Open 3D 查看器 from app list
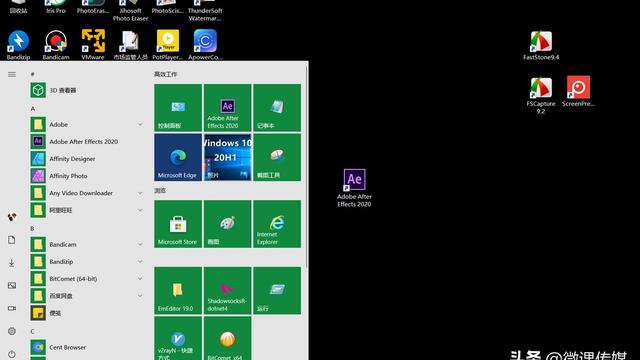This screenshot has height=360, width=640. pyautogui.click(x=87, y=90)
